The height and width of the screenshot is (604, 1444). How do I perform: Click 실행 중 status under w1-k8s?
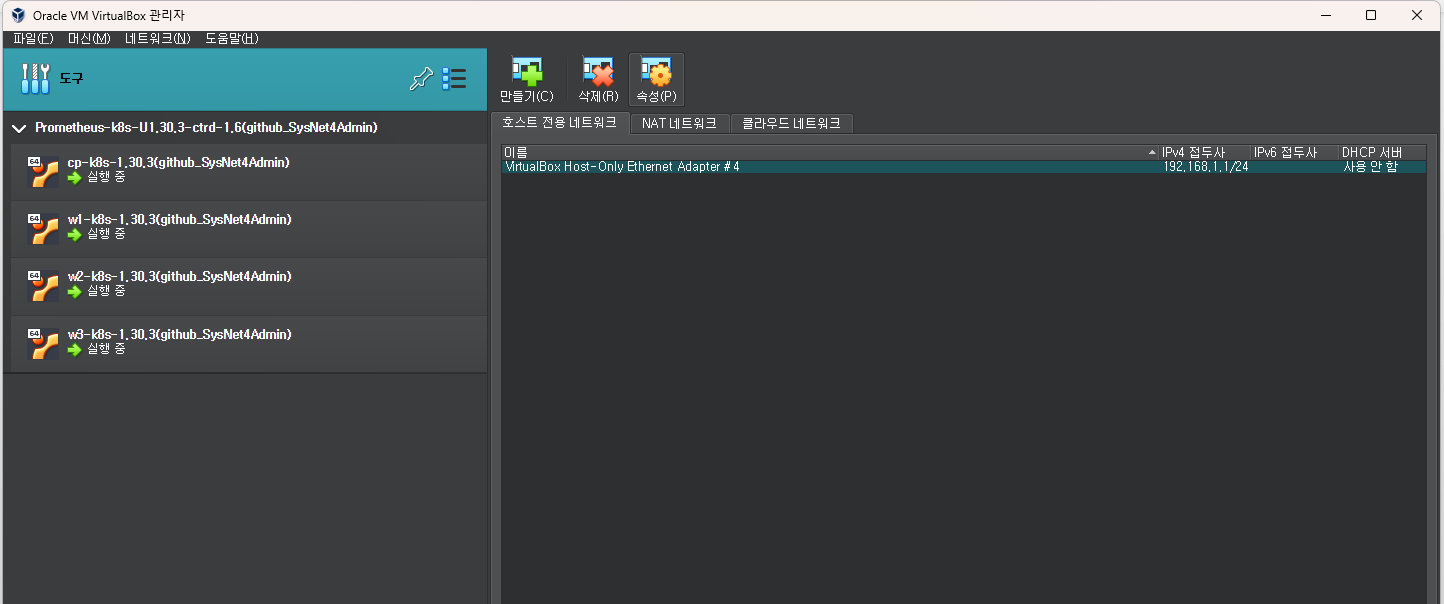pos(106,234)
